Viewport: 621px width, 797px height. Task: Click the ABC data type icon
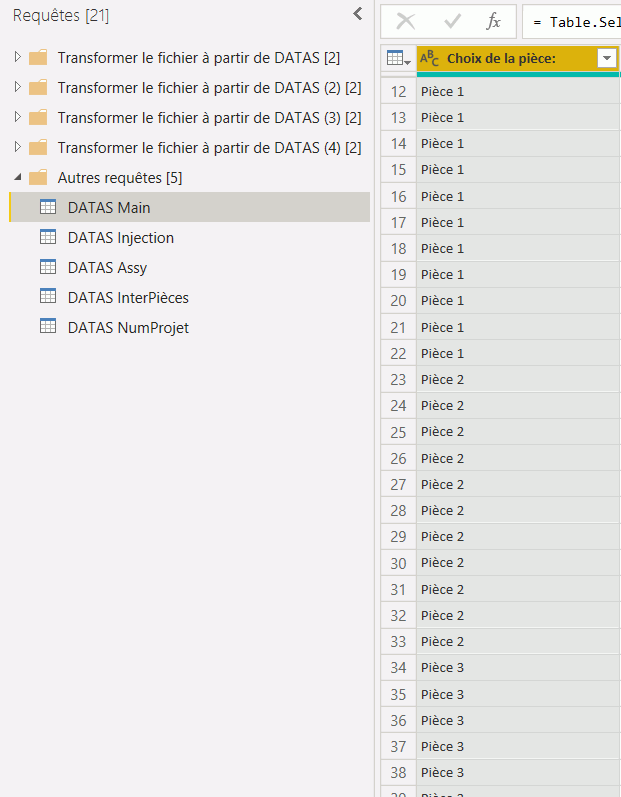click(430, 59)
